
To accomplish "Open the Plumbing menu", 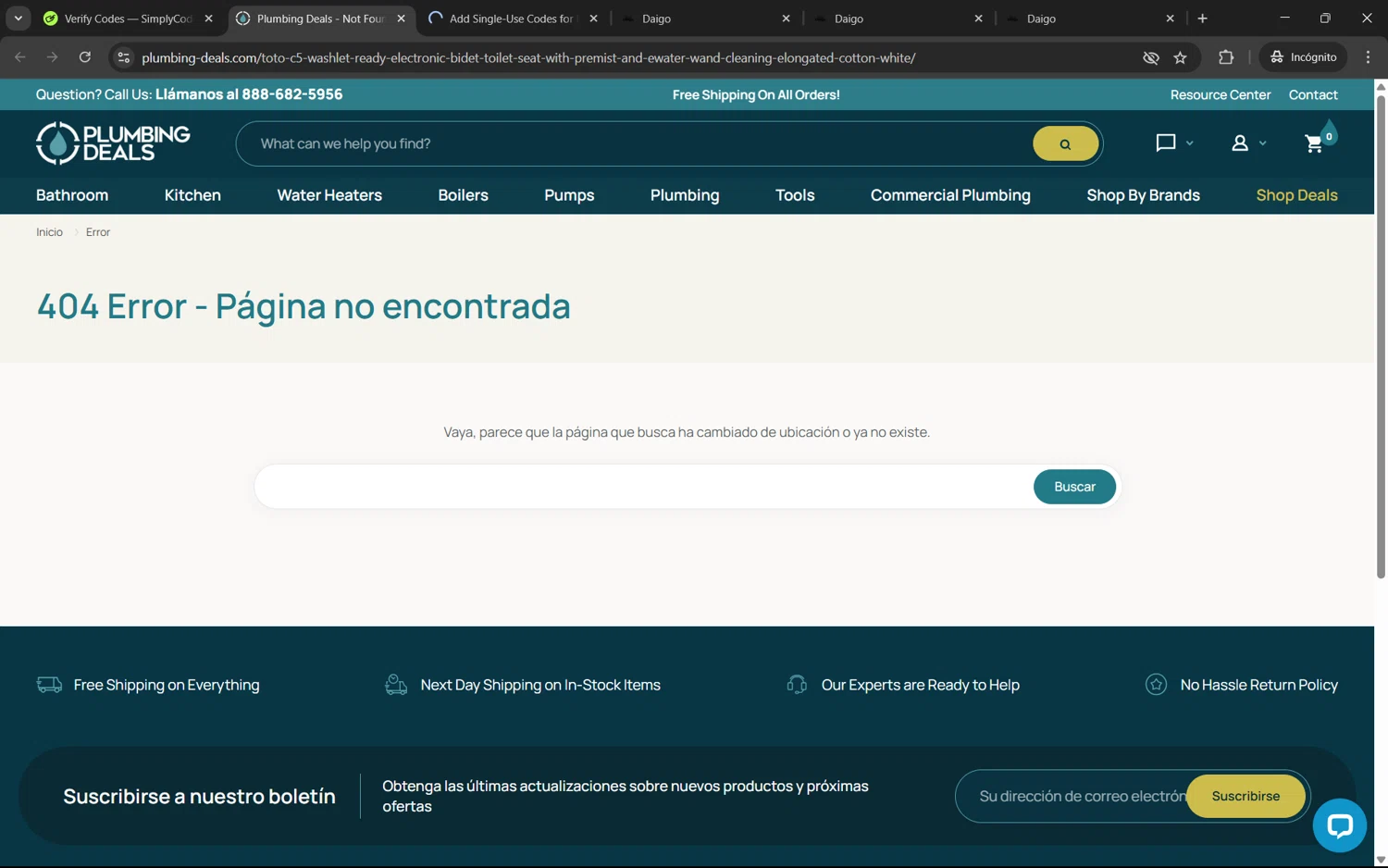I will [685, 195].
